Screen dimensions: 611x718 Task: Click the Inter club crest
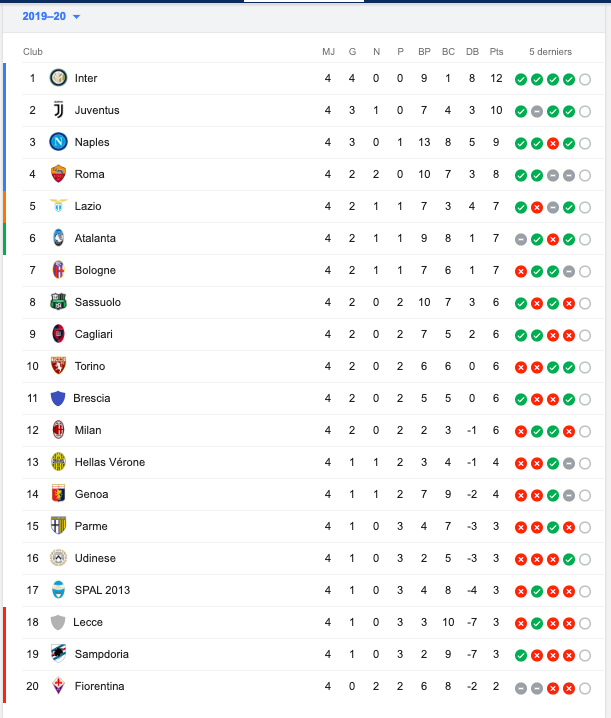point(58,78)
